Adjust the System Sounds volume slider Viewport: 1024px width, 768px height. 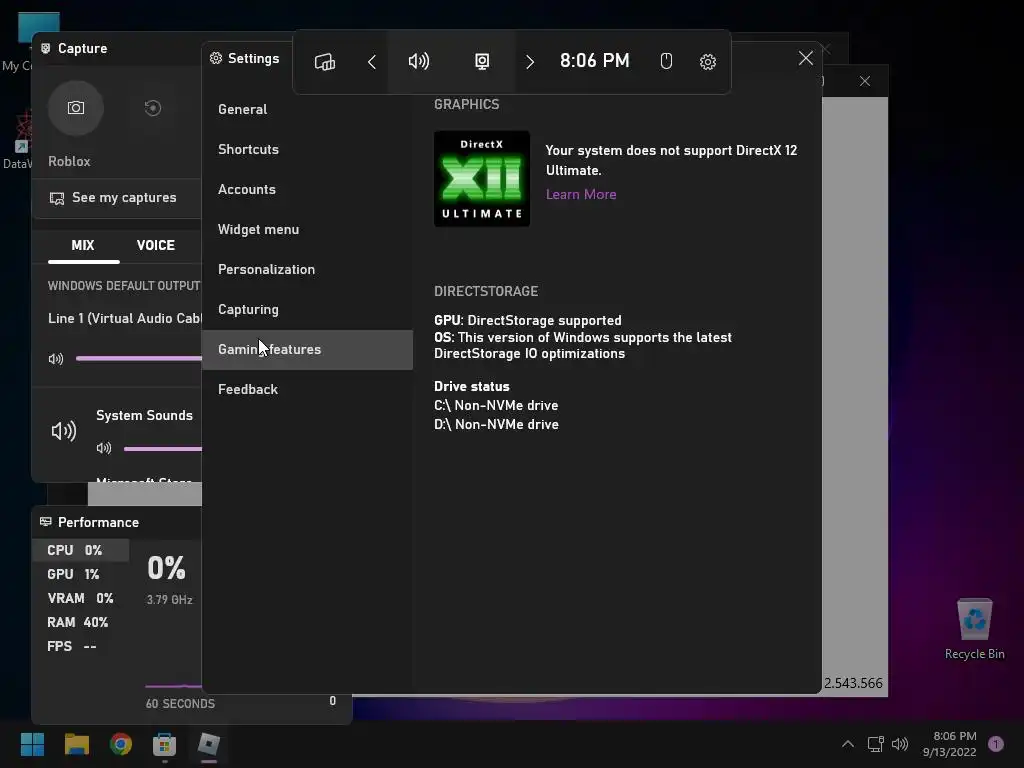[163, 449]
